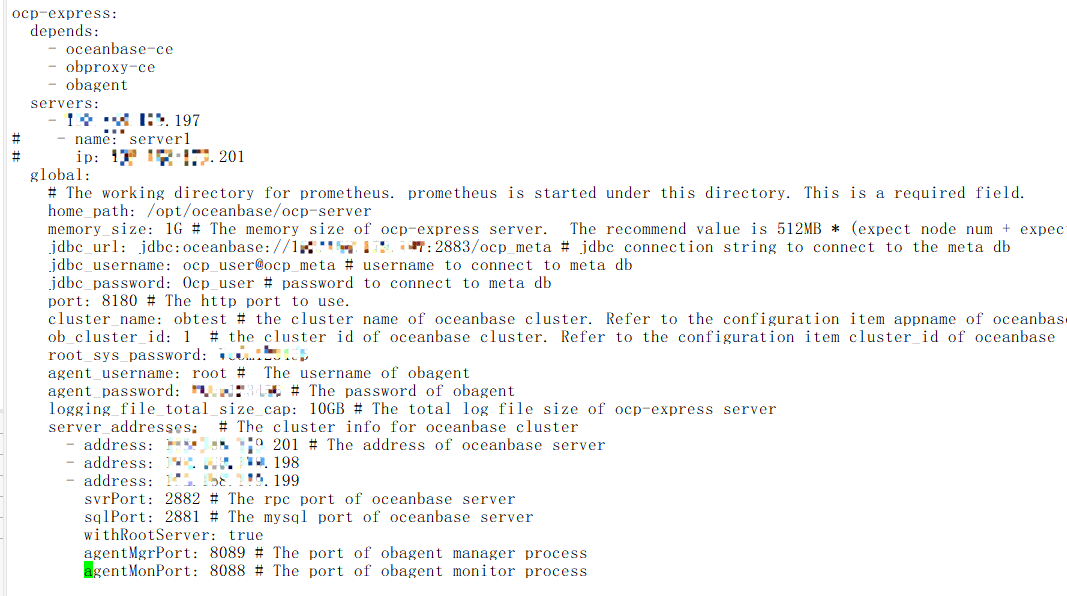The height and width of the screenshot is (596, 1067).
Task: Click the global: section key
Action: (x=60, y=176)
